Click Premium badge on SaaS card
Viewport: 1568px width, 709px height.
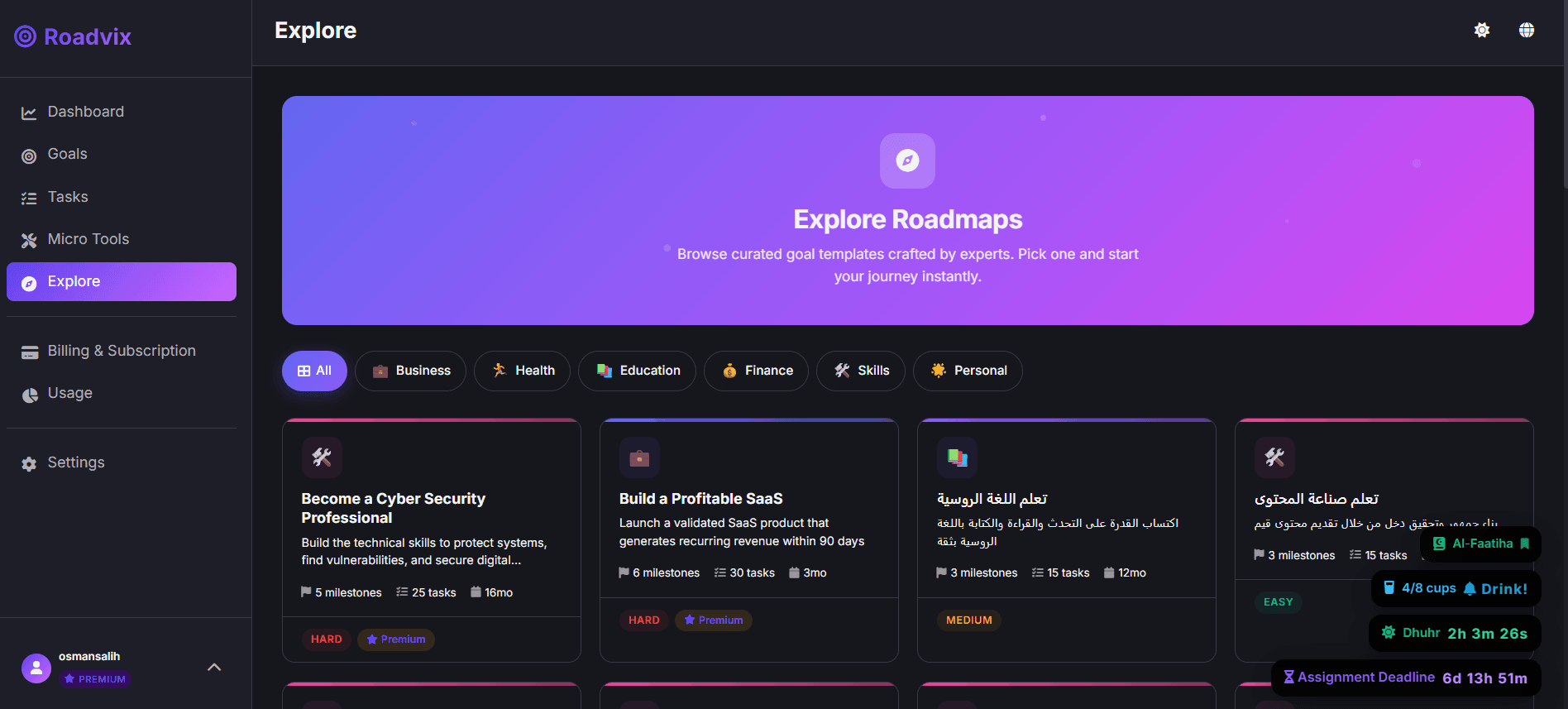tap(714, 620)
